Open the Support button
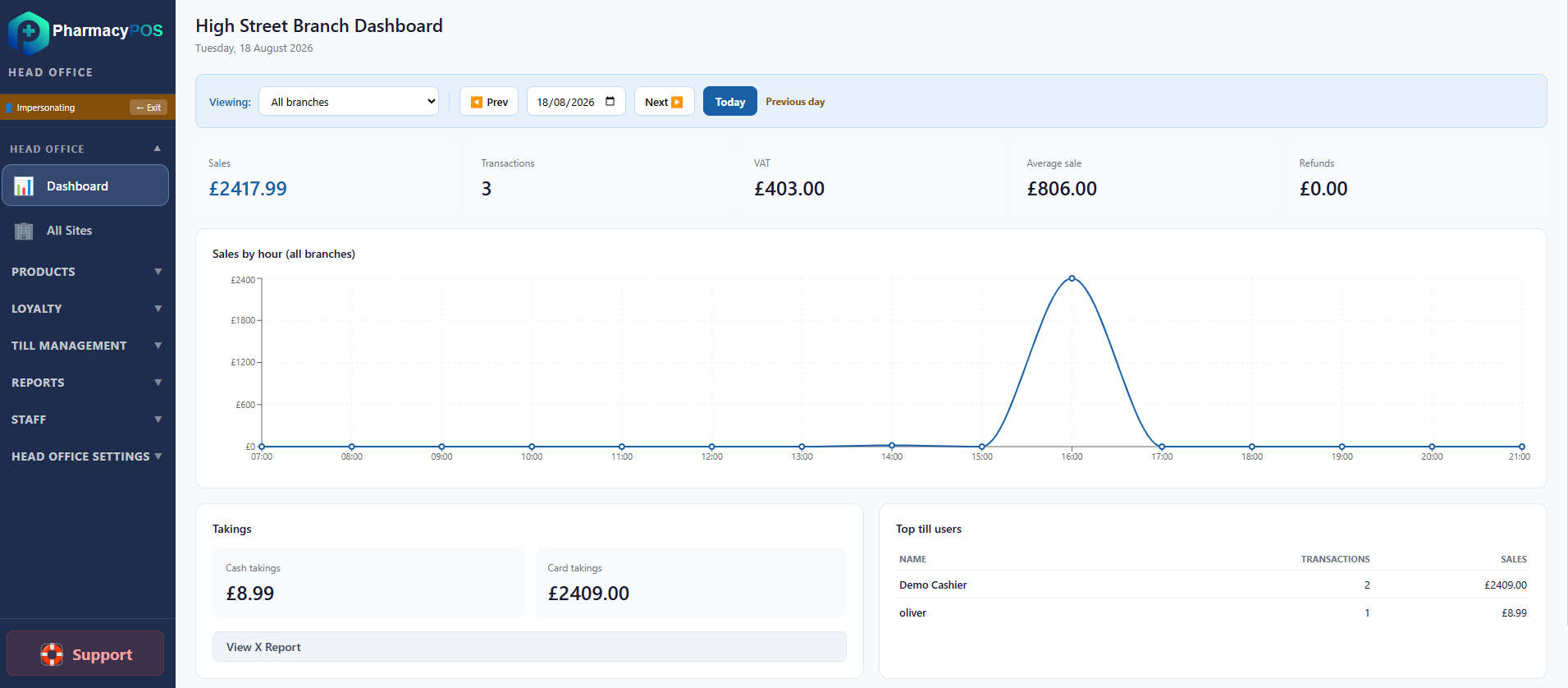The height and width of the screenshot is (688, 1568). (x=85, y=654)
